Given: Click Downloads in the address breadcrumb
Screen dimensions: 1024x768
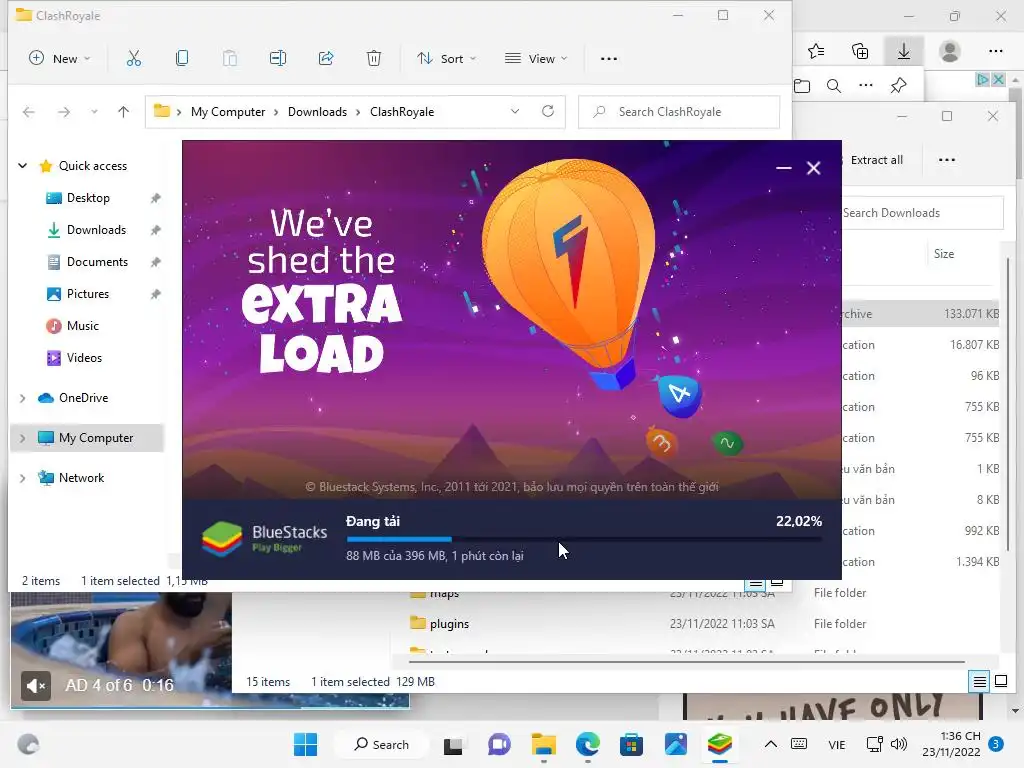Looking at the screenshot, I should coord(317,112).
